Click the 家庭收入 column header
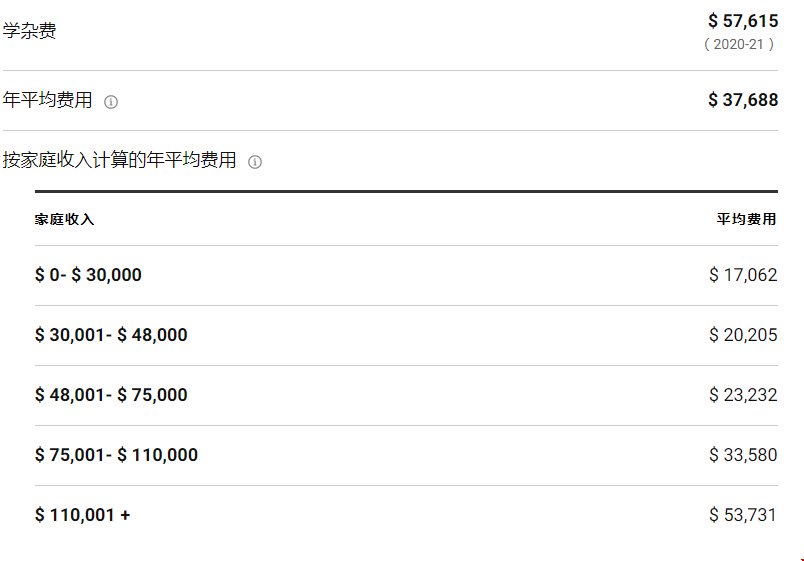Image resolution: width=804 pixels, height=561 pixels. 64,220
